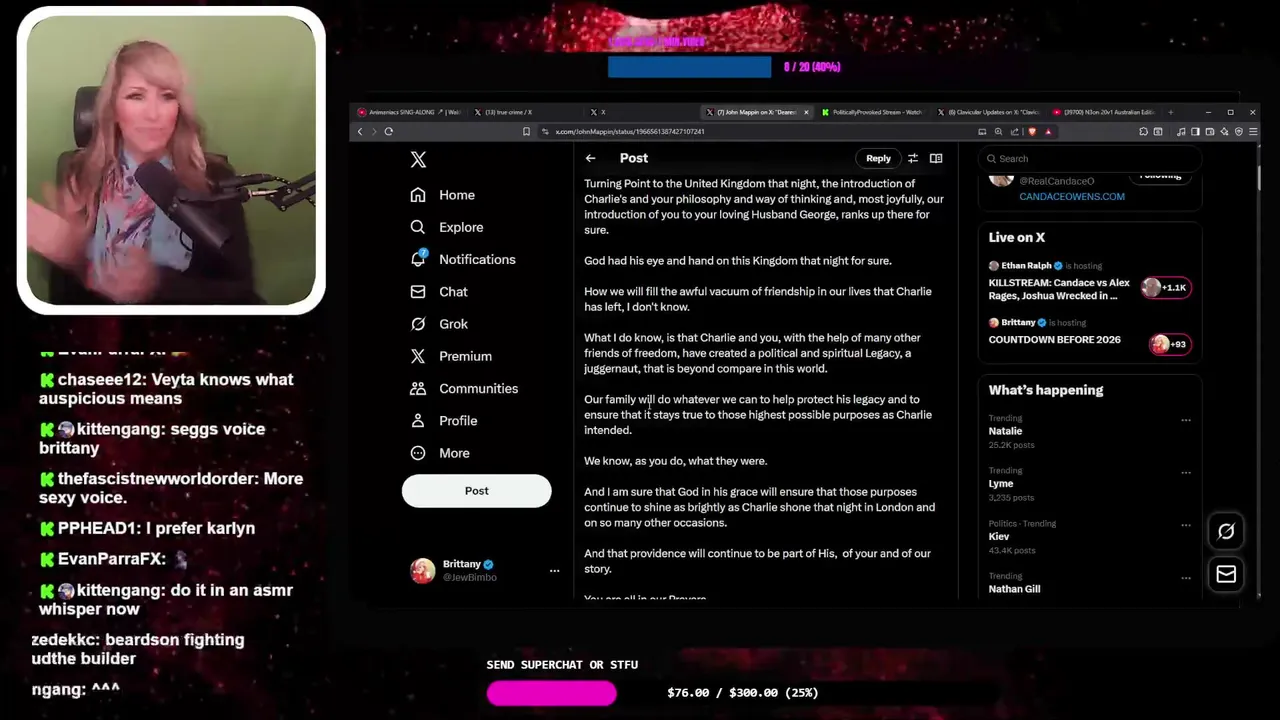Click the streamer webcam overlay

point(171,160)
